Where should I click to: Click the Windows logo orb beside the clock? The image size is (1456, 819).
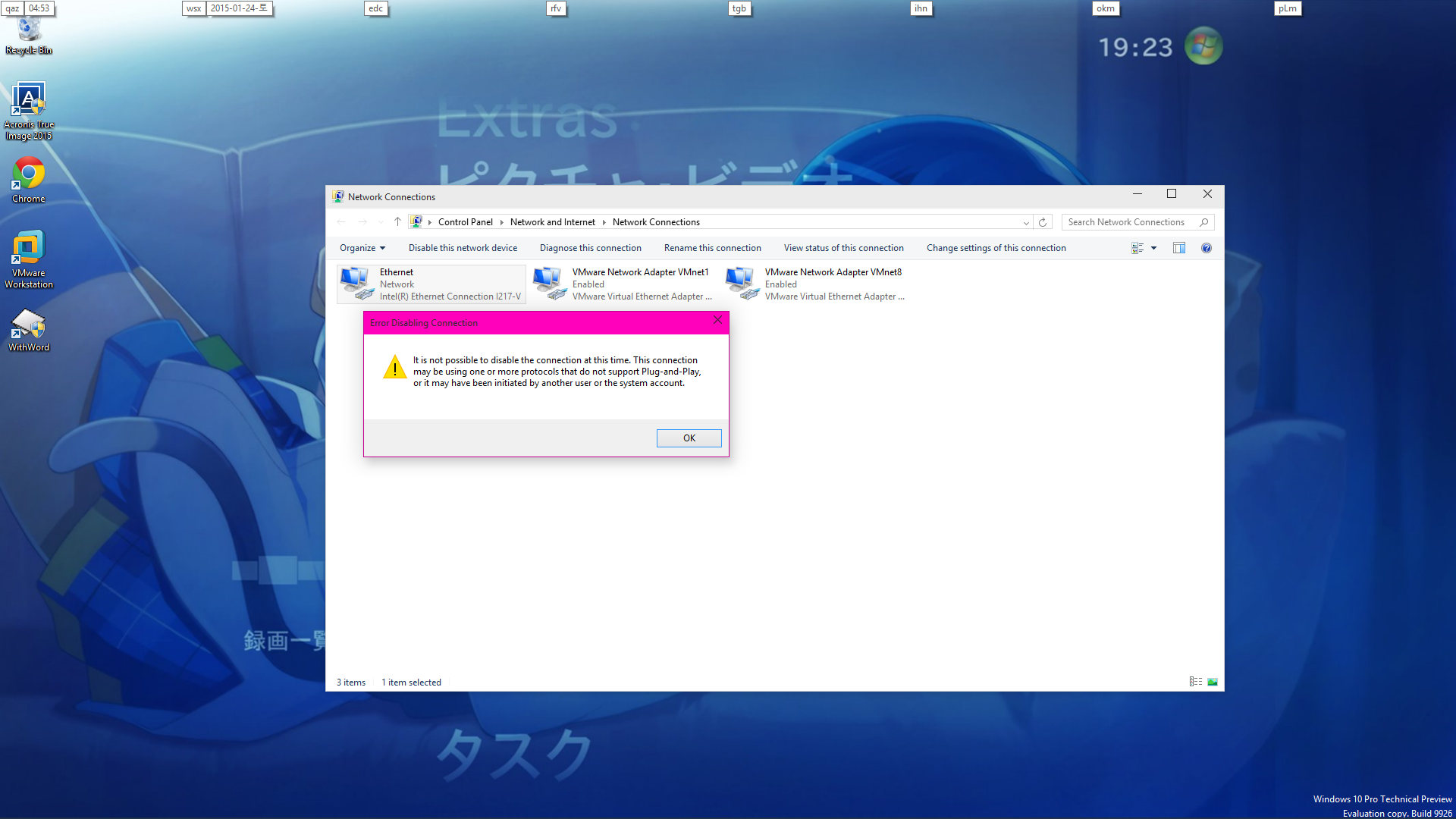tap(1203, 46)
